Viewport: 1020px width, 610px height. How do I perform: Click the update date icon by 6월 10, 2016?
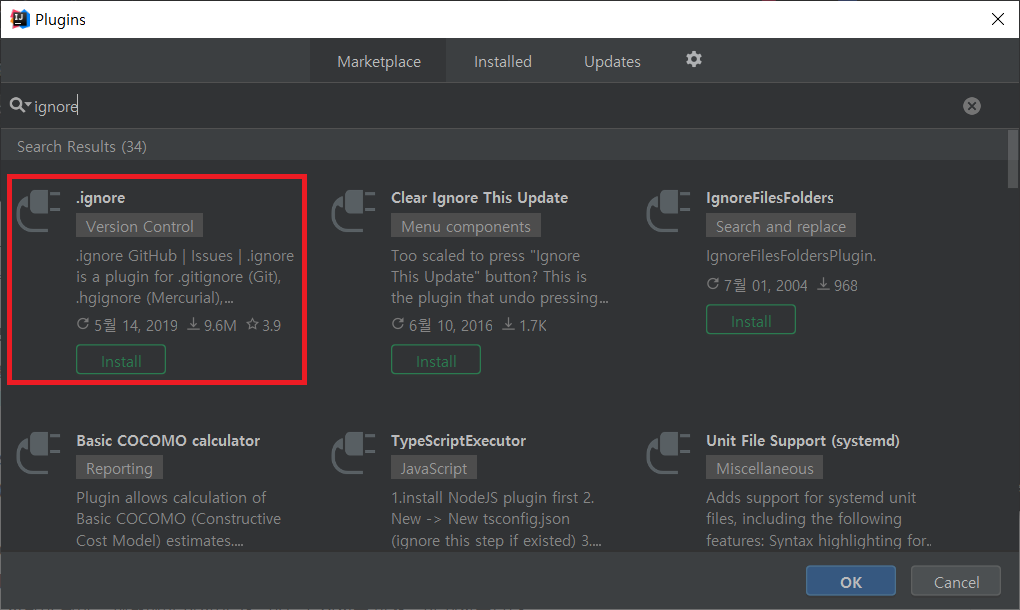click(x=397, y=324)
